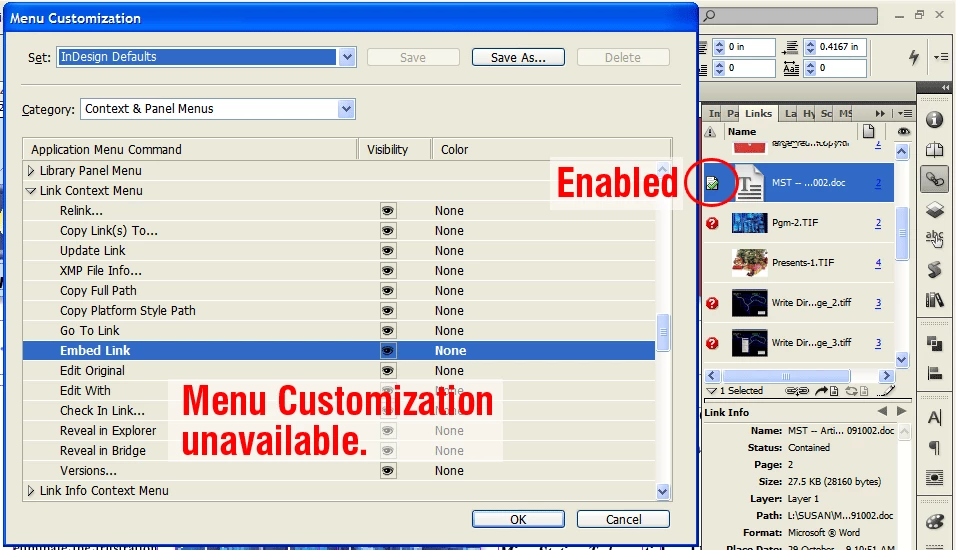Click the Save As... button
The height and width of the screenshot is (550, 956).
518,57
